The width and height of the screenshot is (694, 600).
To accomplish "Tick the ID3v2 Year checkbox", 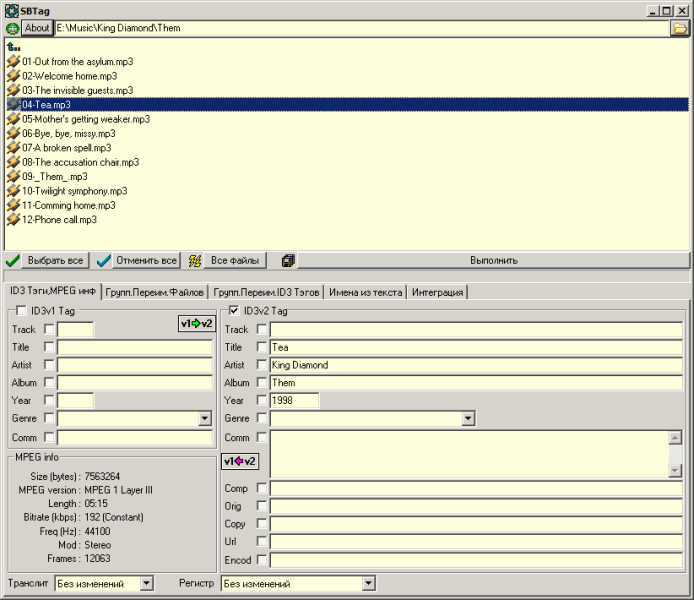I will (262, 400).
